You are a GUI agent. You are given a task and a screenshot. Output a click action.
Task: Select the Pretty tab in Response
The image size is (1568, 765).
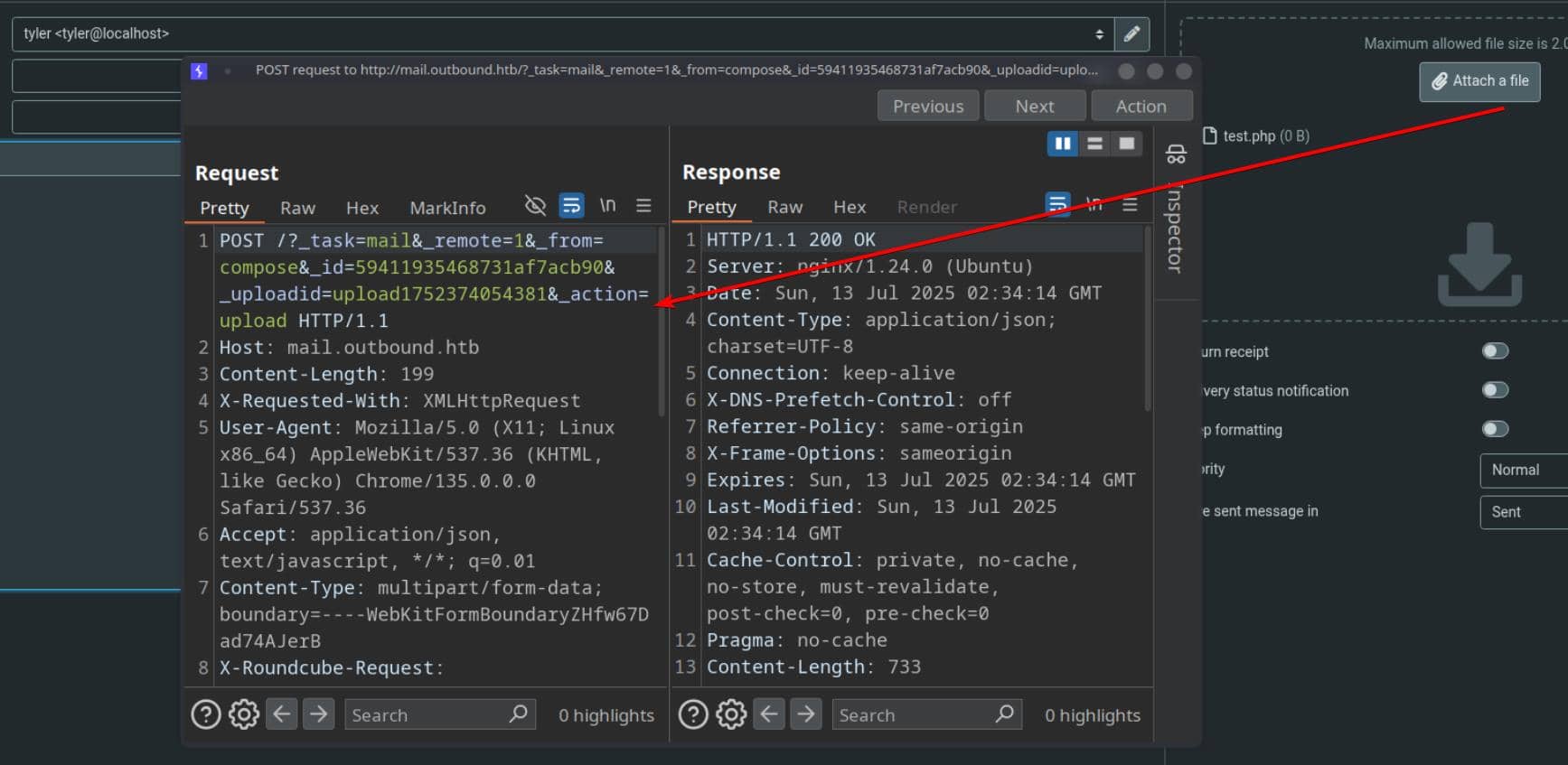tap(711, 207)
